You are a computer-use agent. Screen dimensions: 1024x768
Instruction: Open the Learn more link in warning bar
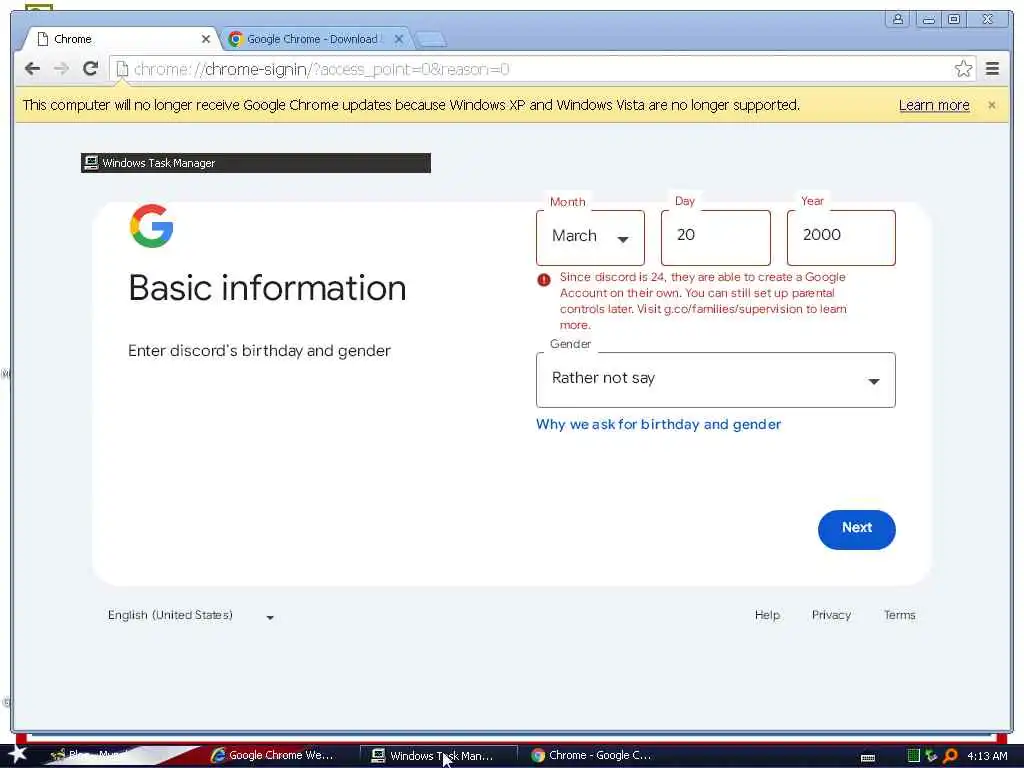[934, 105]
